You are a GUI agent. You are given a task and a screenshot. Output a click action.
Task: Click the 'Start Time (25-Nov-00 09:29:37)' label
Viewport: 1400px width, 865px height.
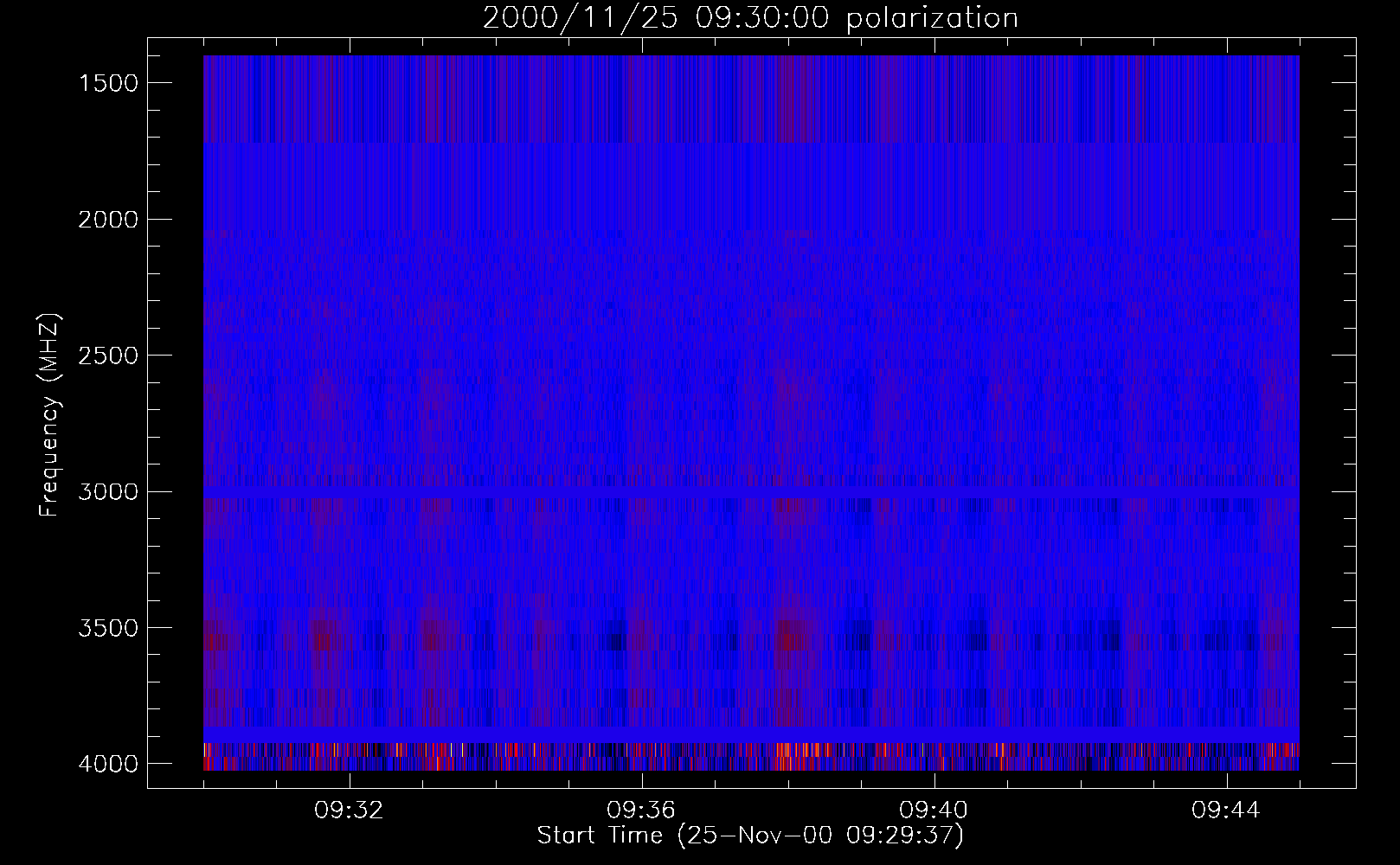coord(750,836)
